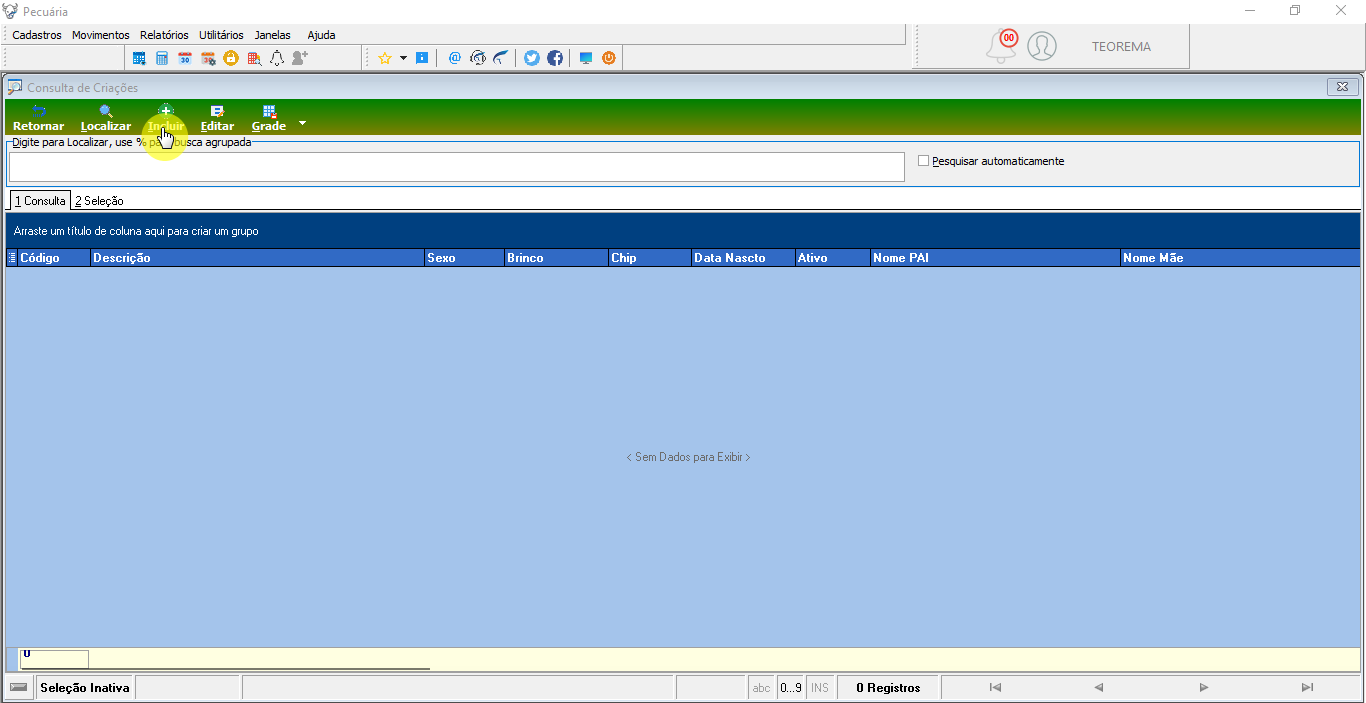This screenshot has width=1366, height=703.
Task: Click the Ativo column header
Action: coord(833,258)
